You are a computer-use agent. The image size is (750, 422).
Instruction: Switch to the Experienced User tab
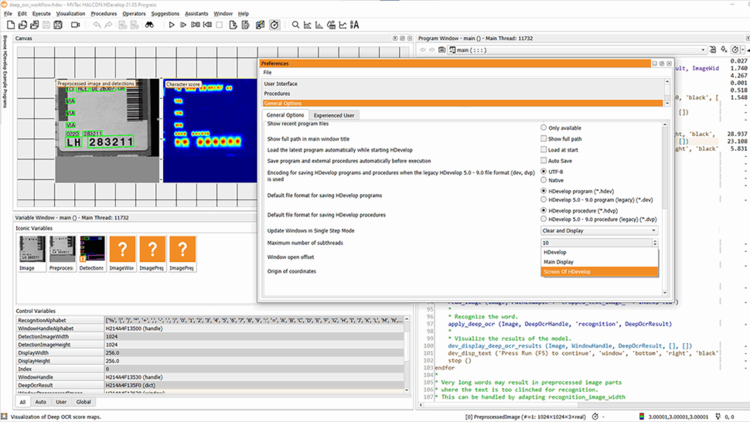click(335, 115)
